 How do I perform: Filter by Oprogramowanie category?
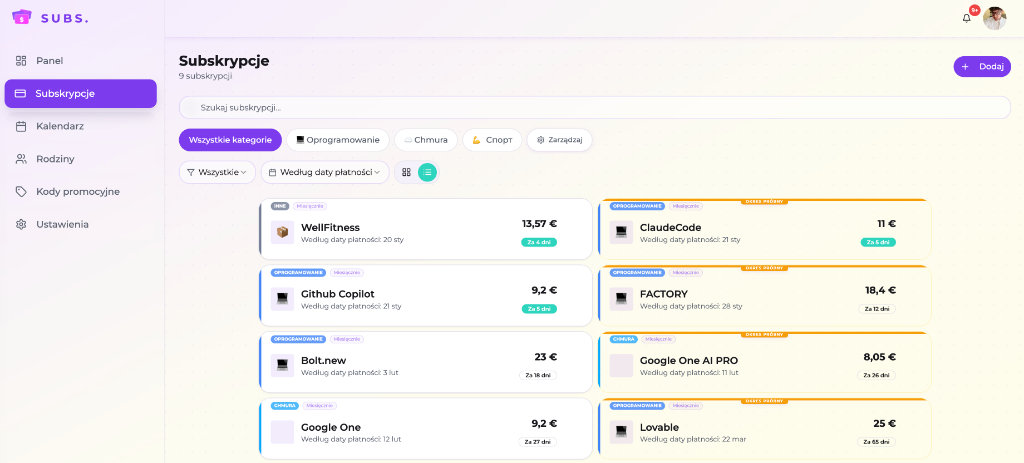coord(338,140)
